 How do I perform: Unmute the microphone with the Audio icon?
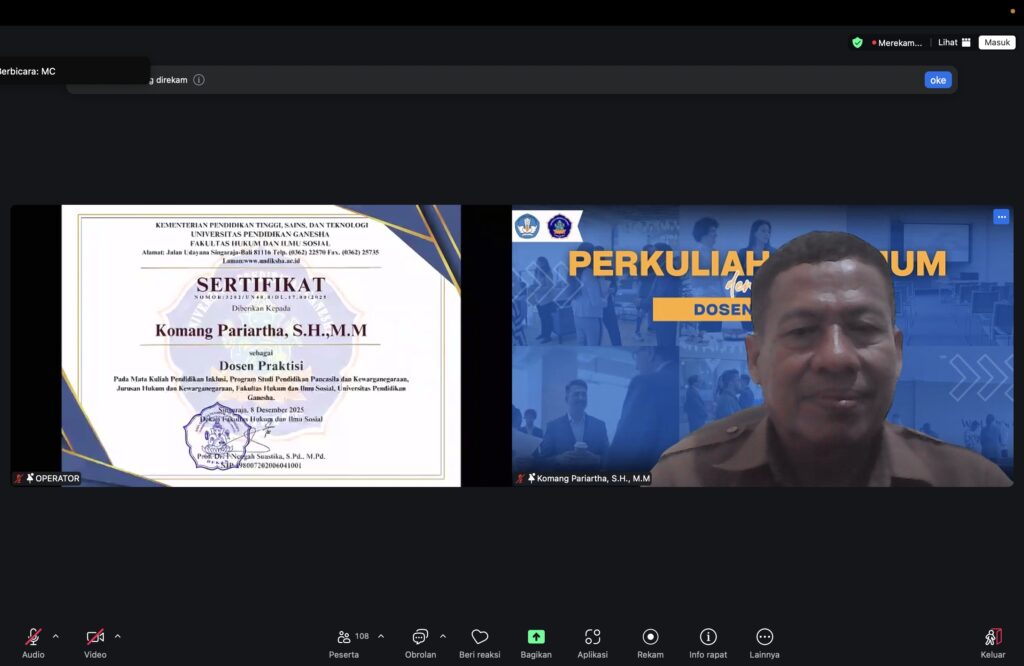(33, 637)
